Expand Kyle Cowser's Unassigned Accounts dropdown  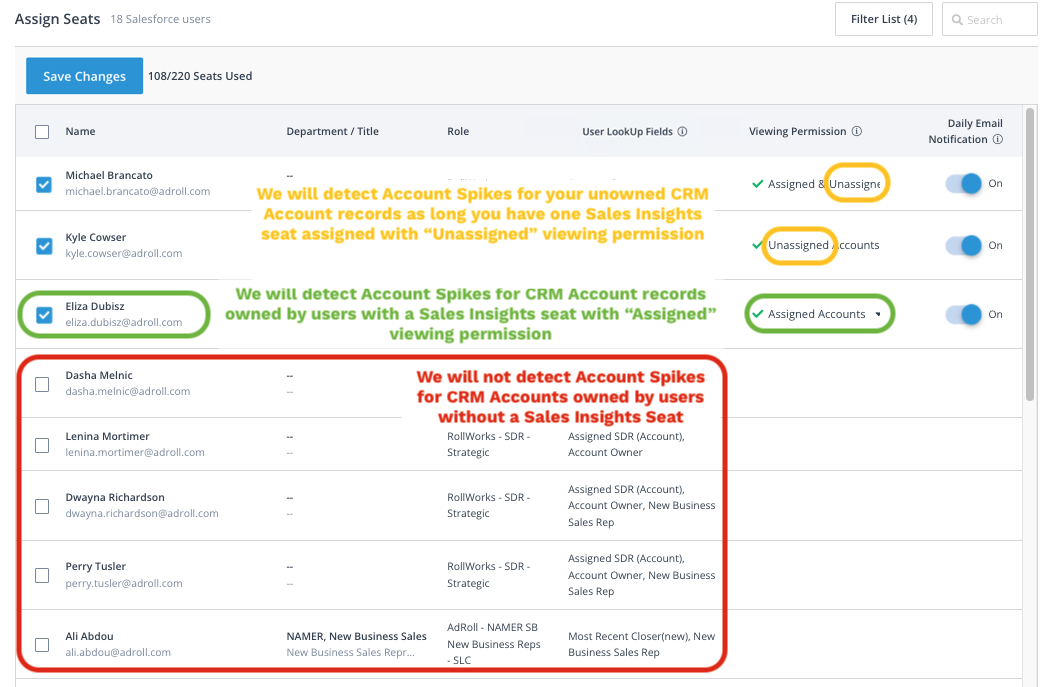tap(820, 246)
